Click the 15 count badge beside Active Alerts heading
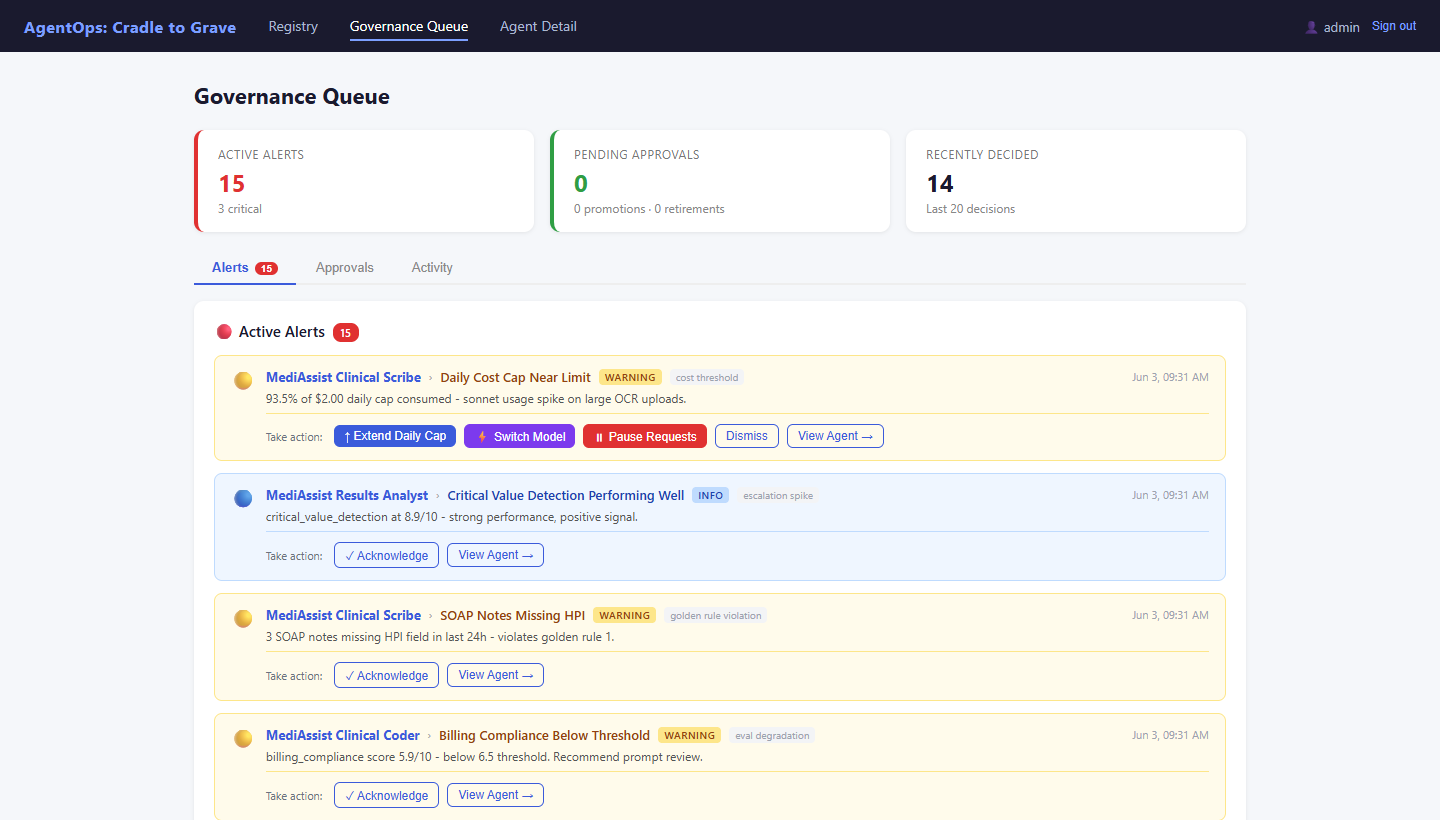Screen dimensions: 1440x820 point(346,332)
